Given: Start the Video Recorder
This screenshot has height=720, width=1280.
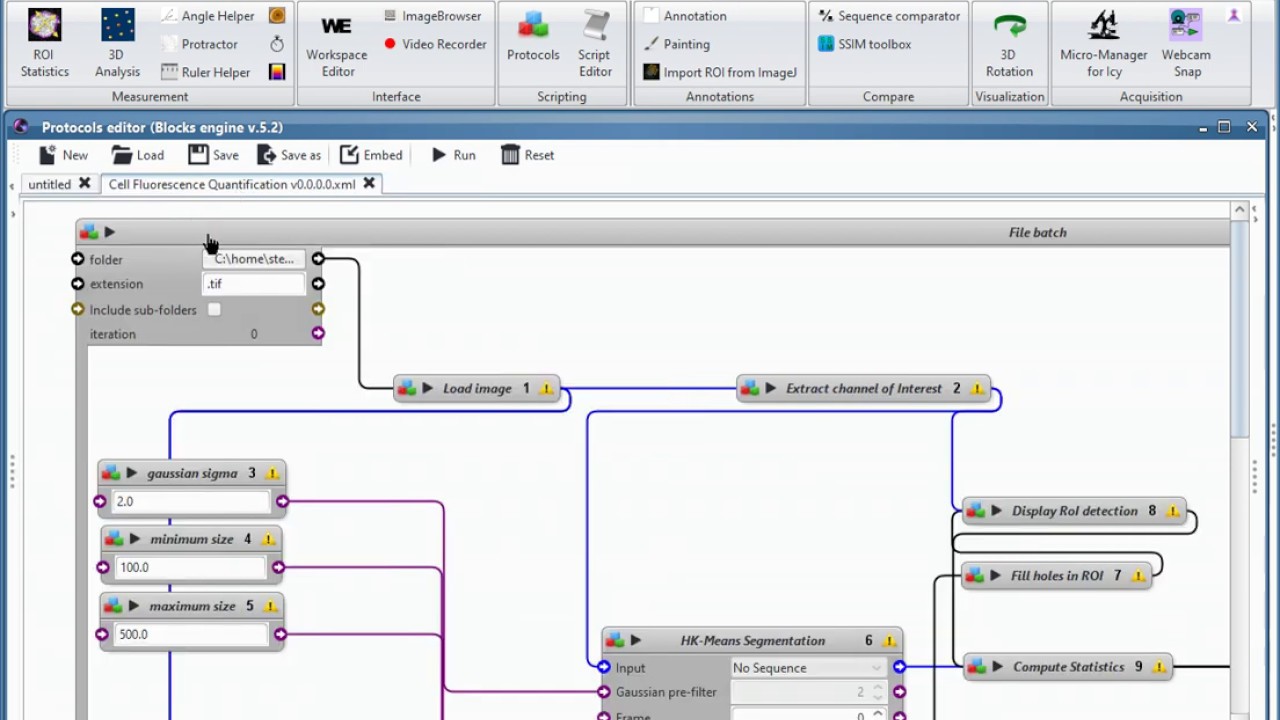Looking at the screenshot, I should click(x=434, y=44).
